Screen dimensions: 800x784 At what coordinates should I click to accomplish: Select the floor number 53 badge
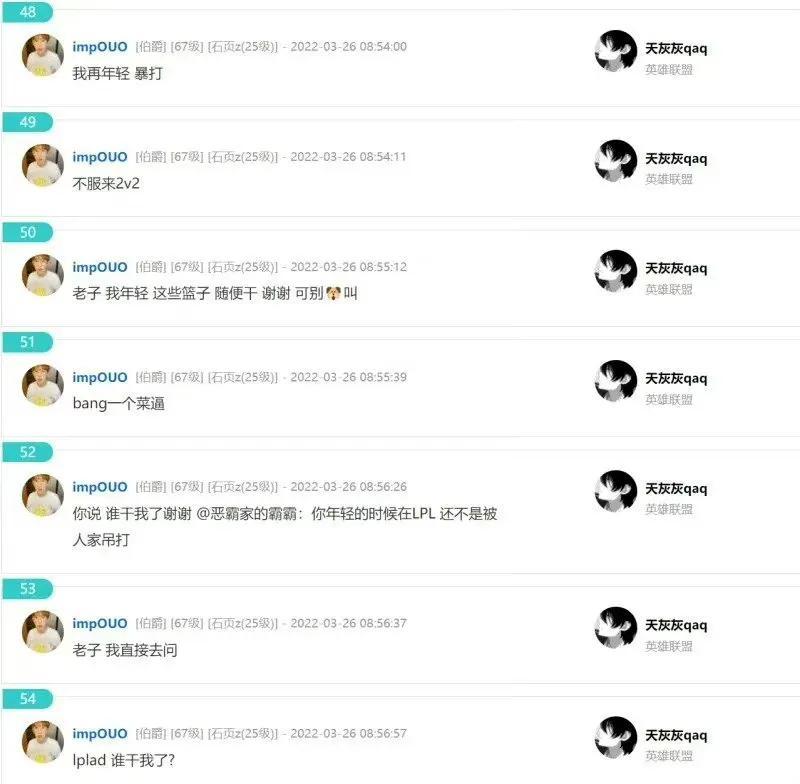coord(28,589)
